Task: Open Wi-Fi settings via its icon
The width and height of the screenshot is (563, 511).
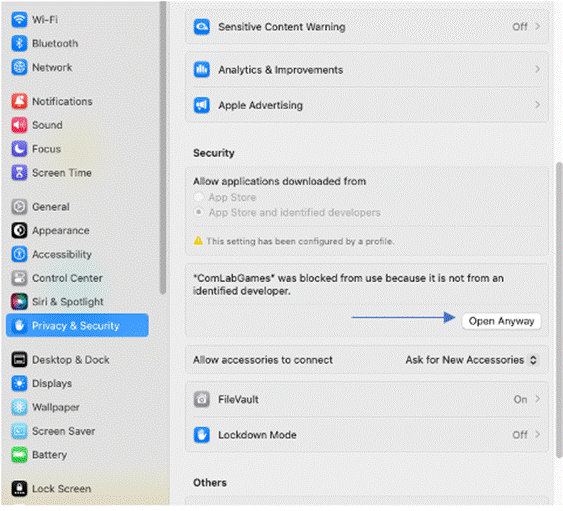Action: pos(19,19)
